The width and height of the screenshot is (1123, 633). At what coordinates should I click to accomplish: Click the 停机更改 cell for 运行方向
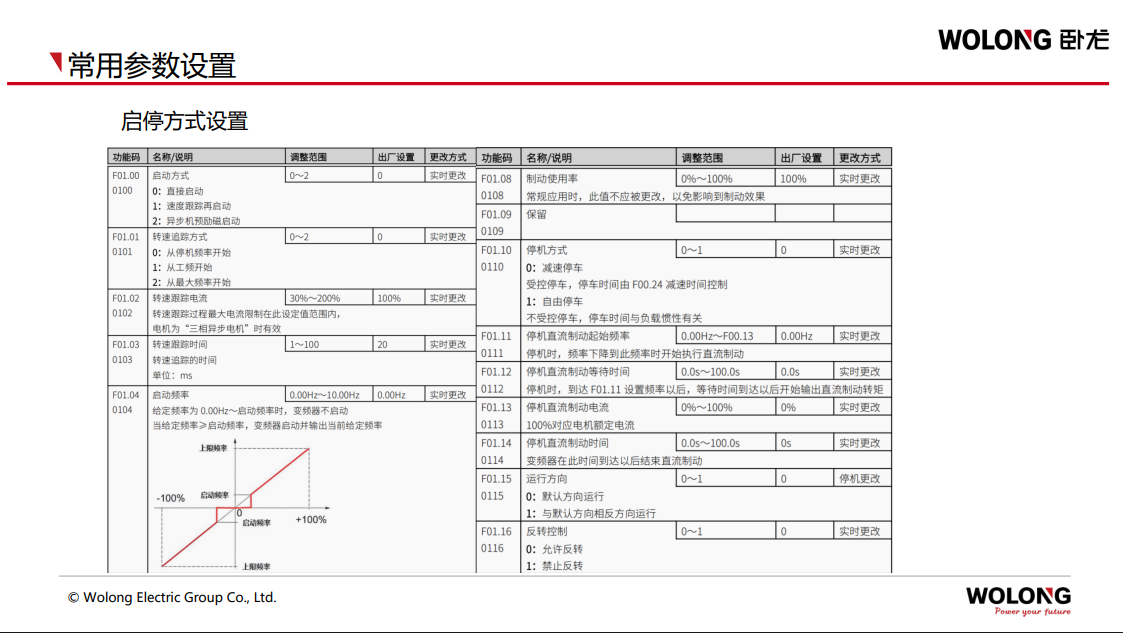tap(860, 479)
